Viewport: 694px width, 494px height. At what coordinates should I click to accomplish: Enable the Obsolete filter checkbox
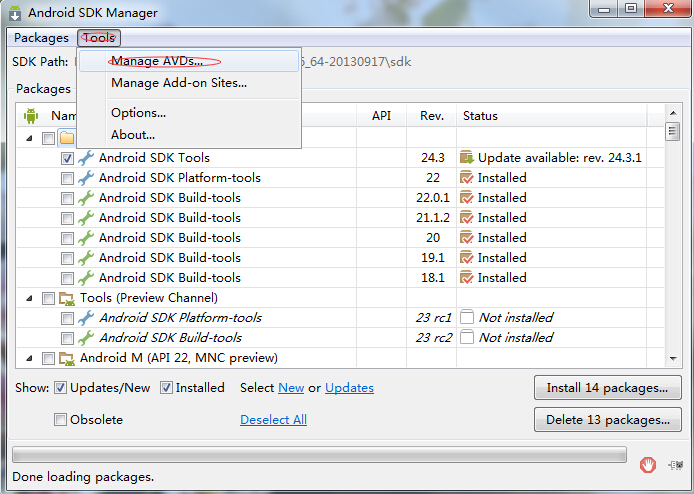point(60,420)
